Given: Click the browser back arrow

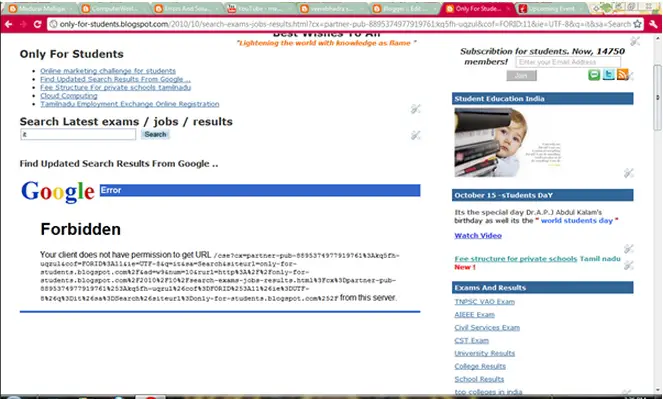Looking at the screenshot, I should tap(8, 24).
